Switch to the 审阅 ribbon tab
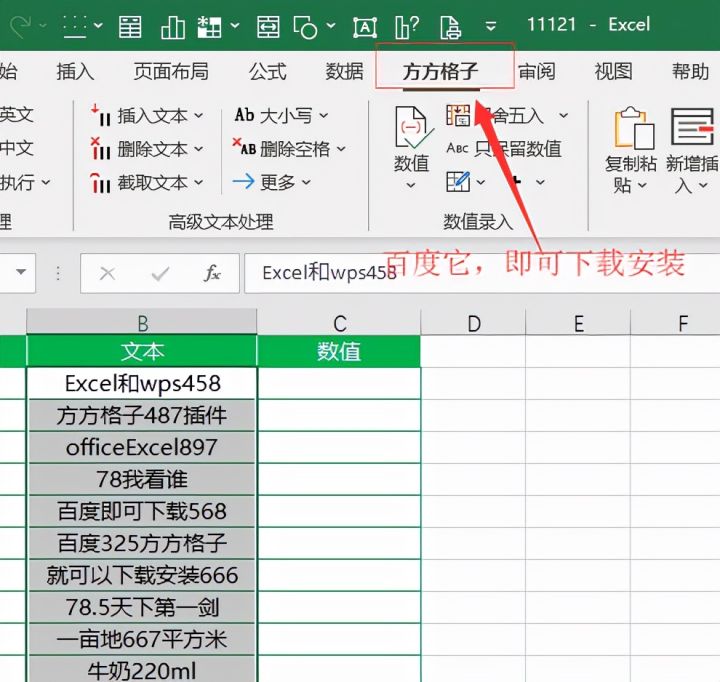 [x=537, y=72]
